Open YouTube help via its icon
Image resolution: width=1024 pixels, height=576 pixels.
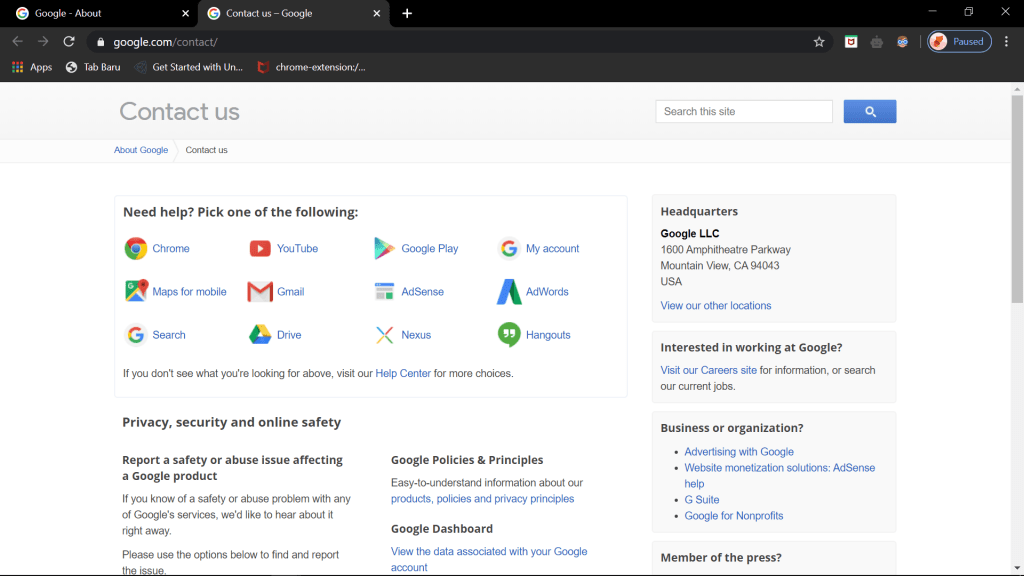click(x=260, y=249)
